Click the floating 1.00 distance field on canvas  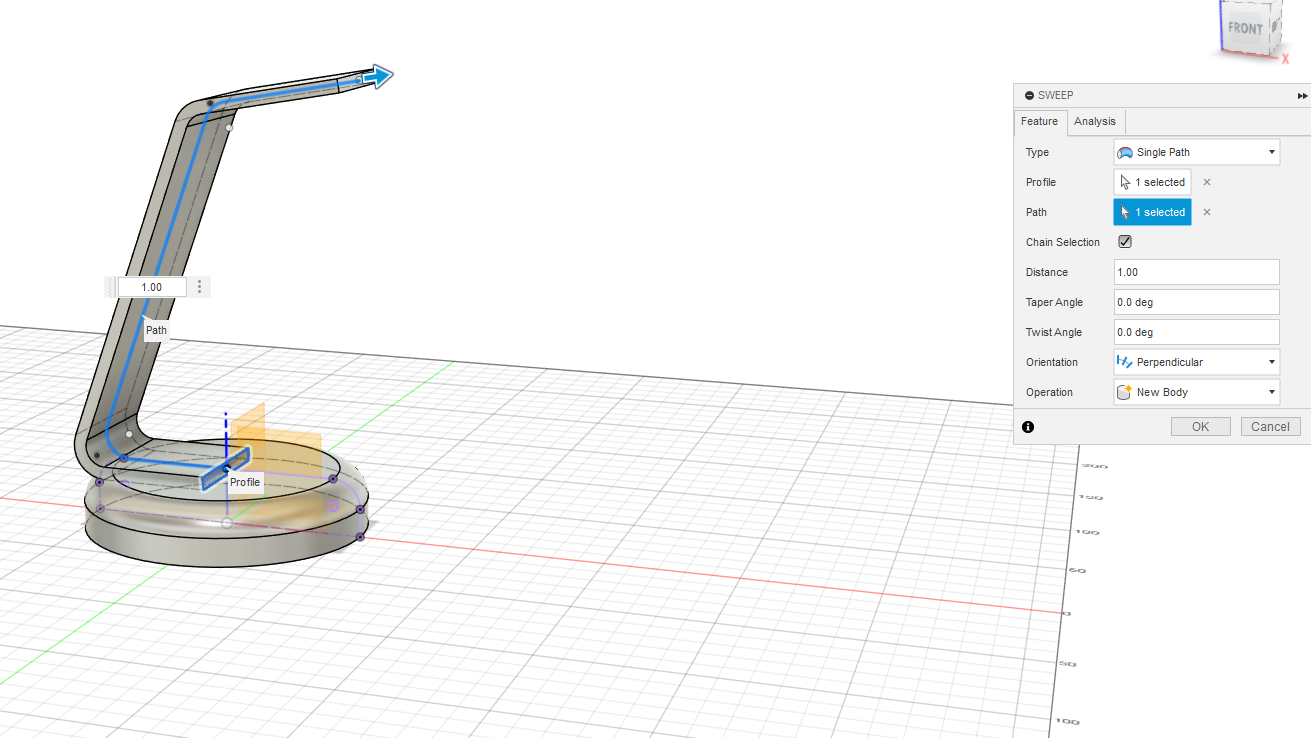[153, 287]
